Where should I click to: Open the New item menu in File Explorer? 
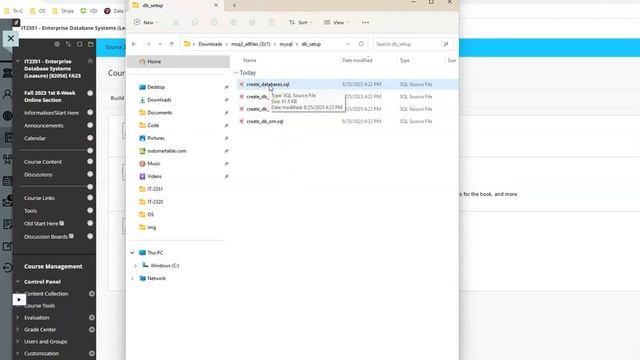pyautogui.click(x=146, y=22)
